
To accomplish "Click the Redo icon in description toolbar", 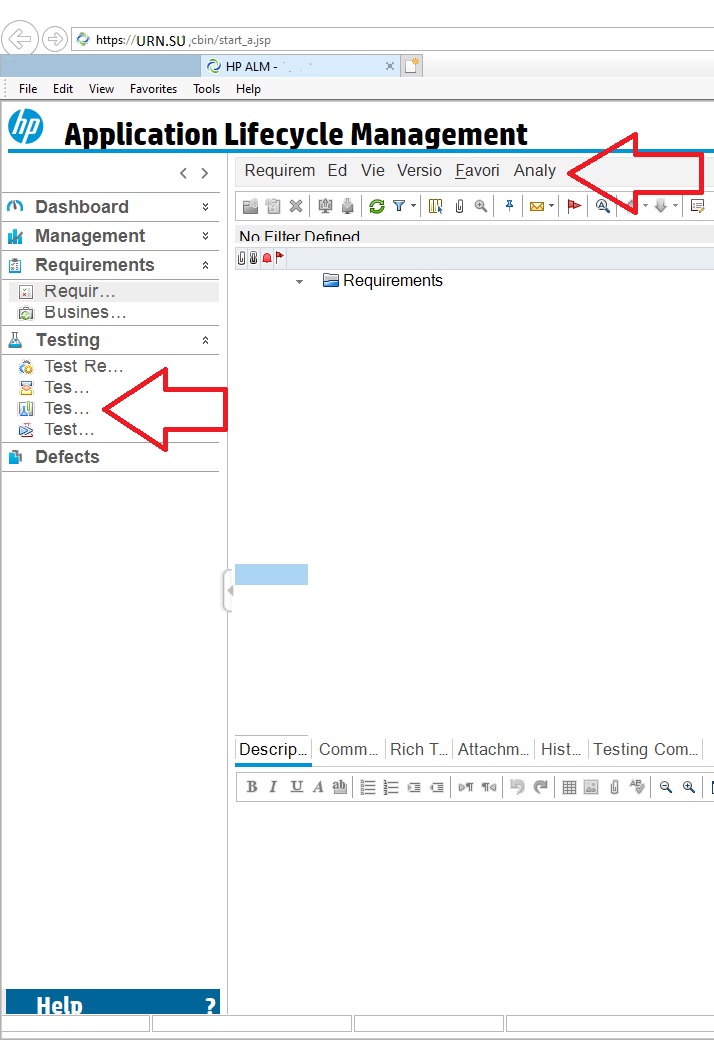I will pos(541,787).
